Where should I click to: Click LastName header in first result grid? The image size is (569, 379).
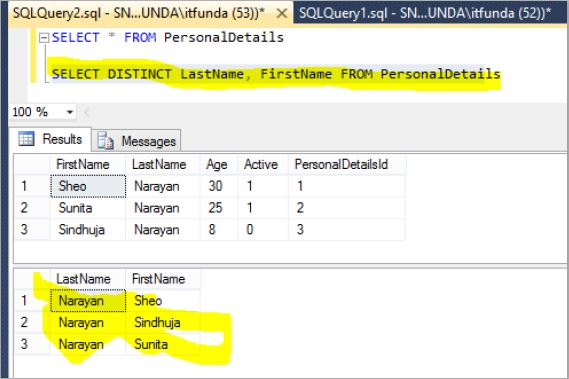coord(163,164)
